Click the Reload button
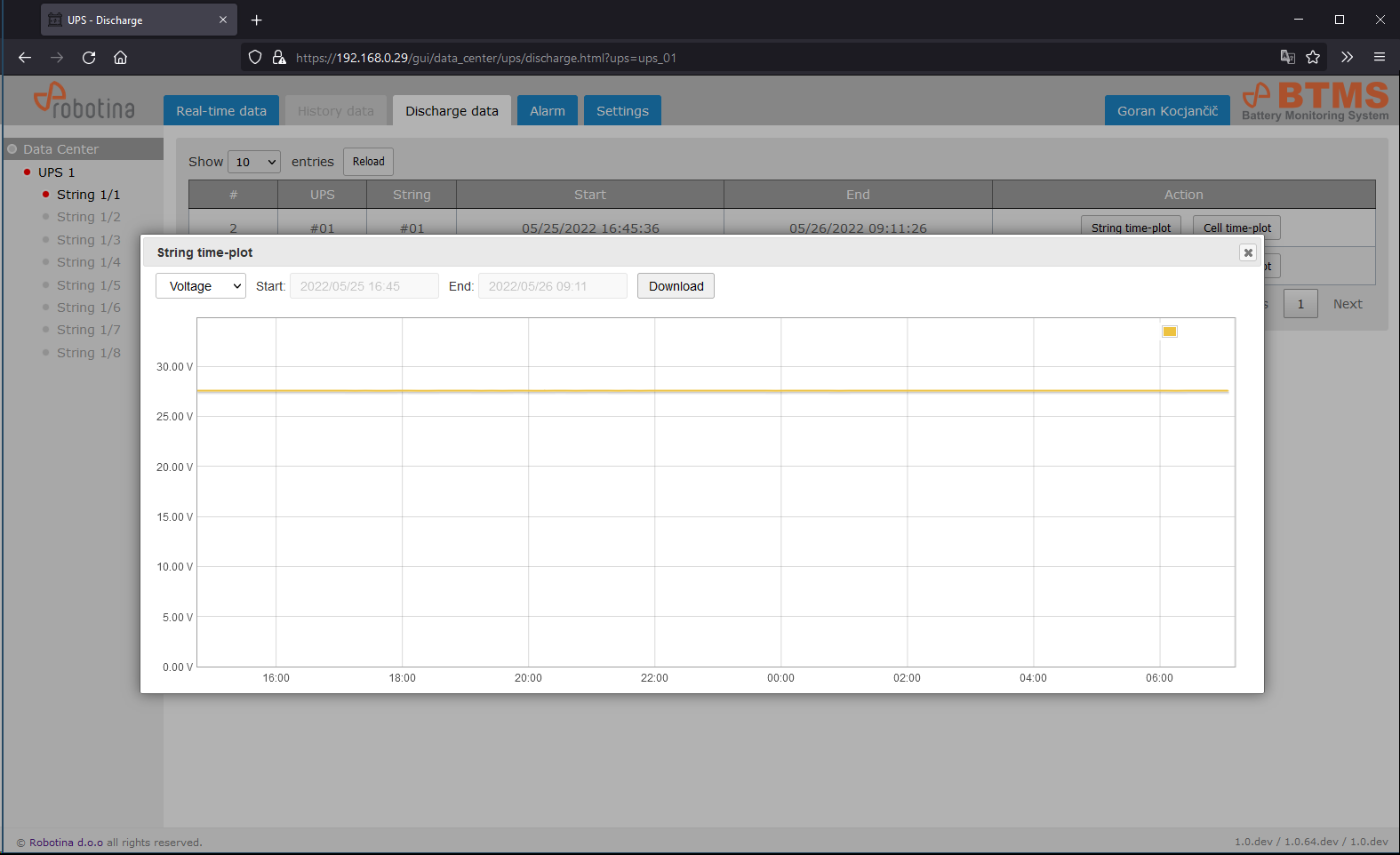This screenshot has height=855, width=1400. 368,162
